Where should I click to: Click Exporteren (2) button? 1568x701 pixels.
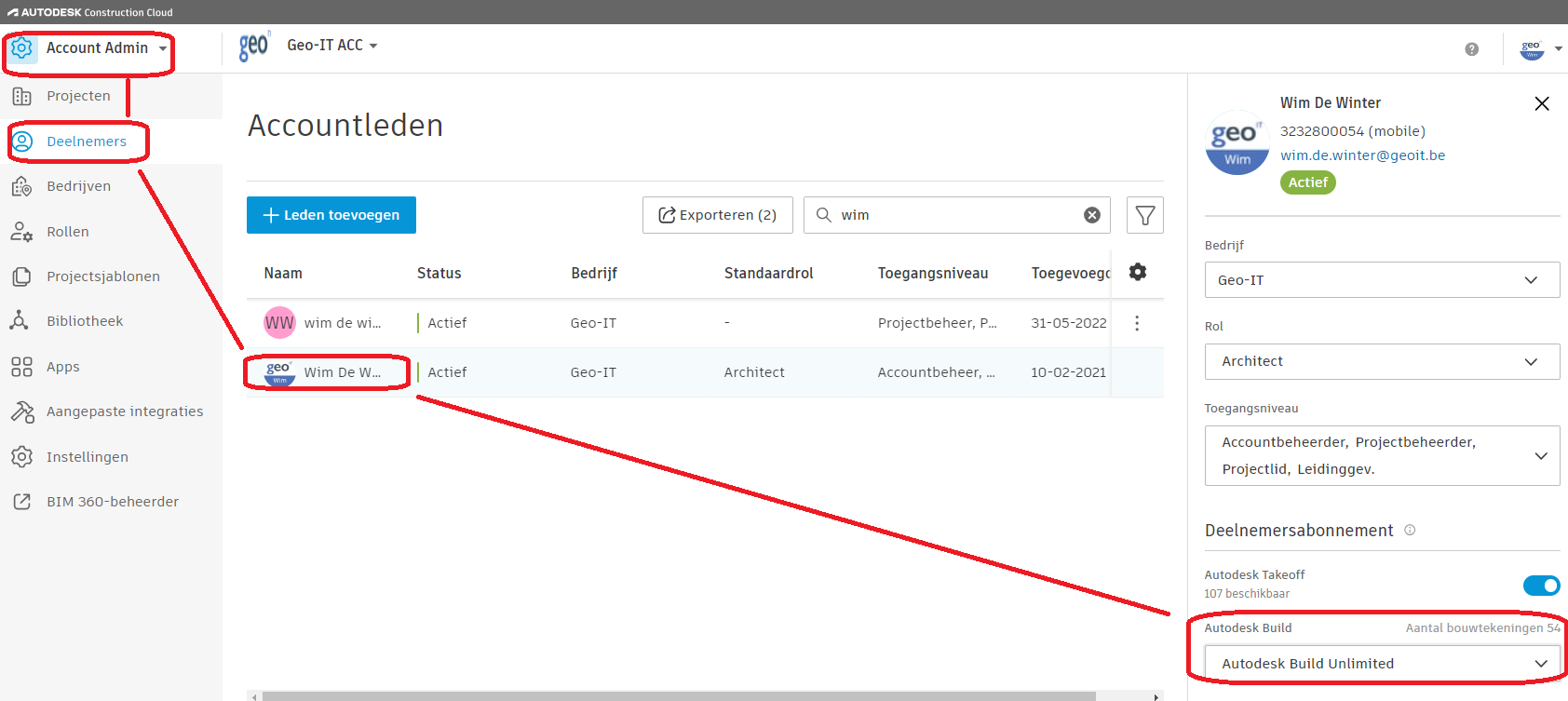coord(718,215)
